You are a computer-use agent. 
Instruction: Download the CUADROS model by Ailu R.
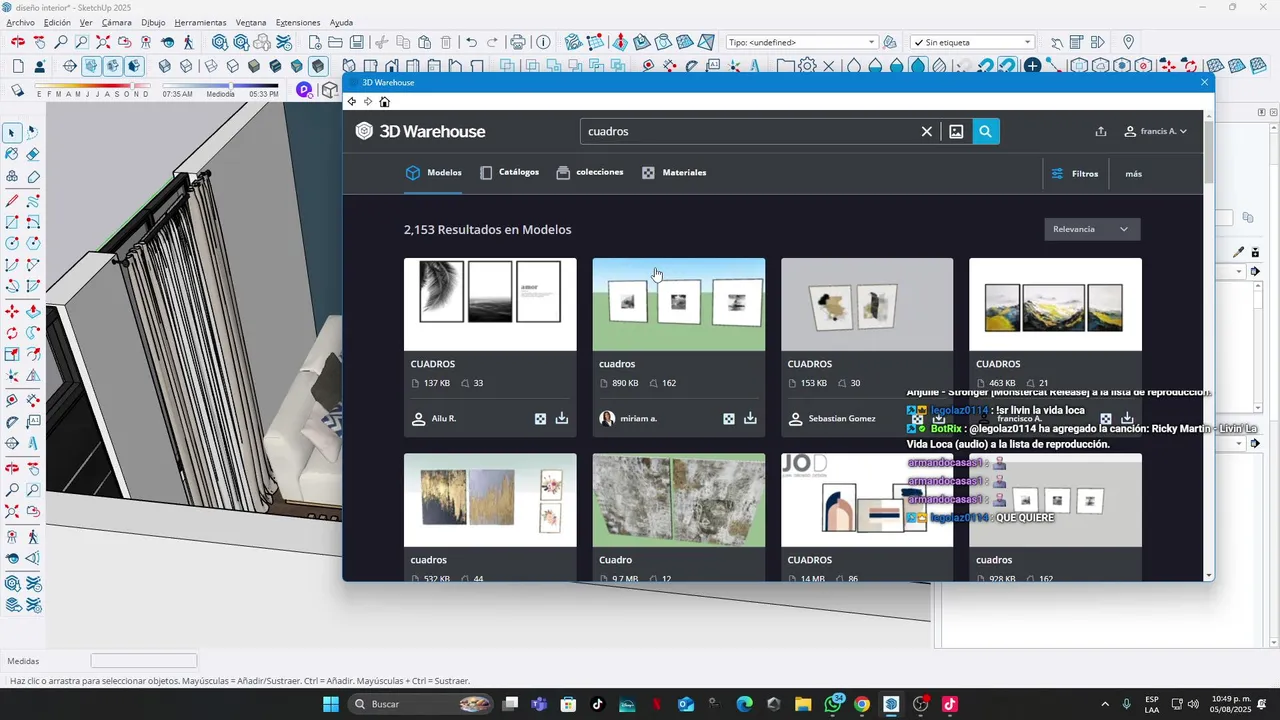tap(562, 418)
